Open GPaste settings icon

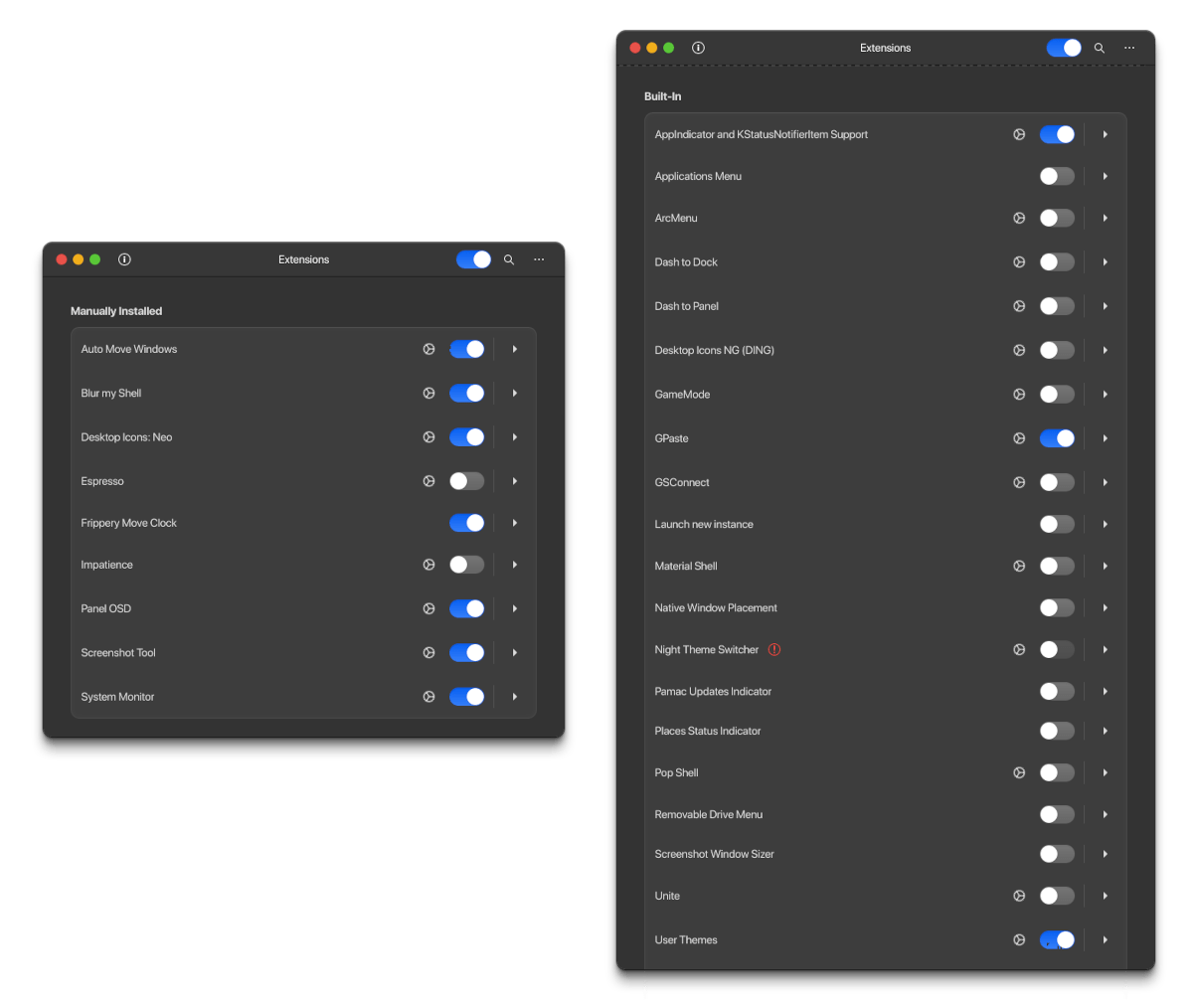click(1019, 438)
